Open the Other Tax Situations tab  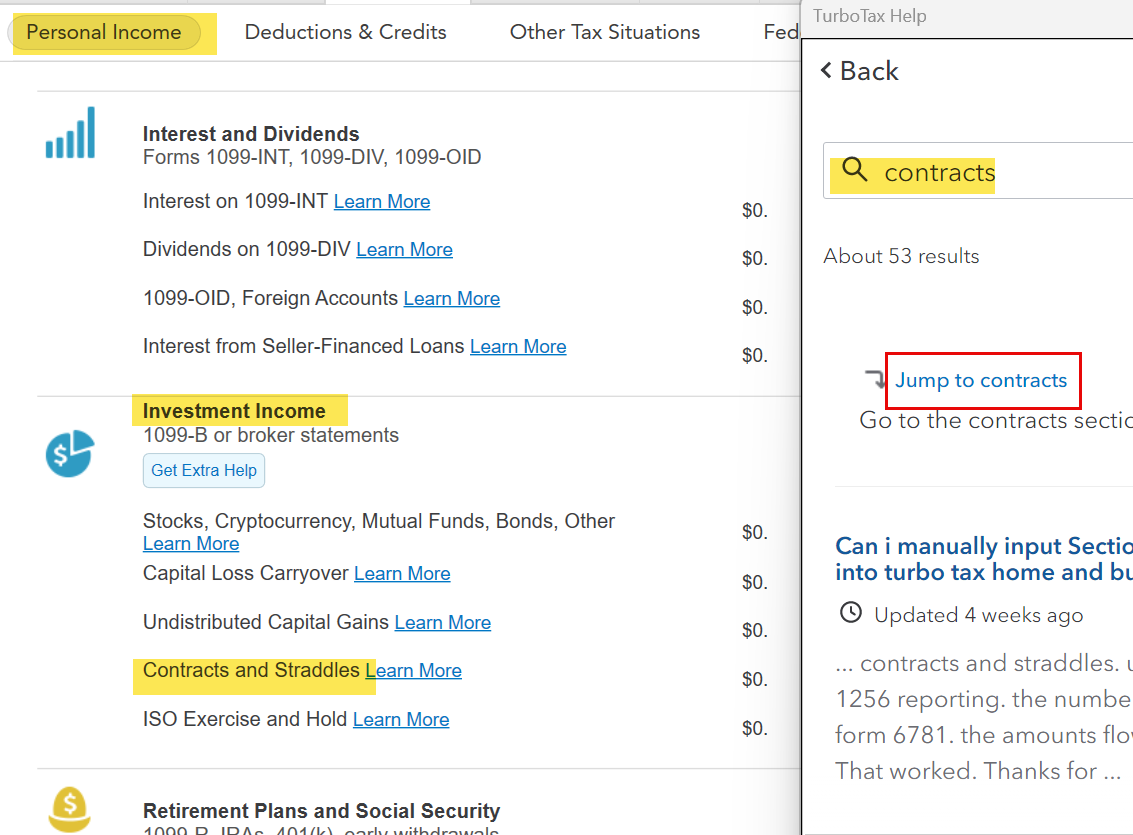tap(604, 32)
